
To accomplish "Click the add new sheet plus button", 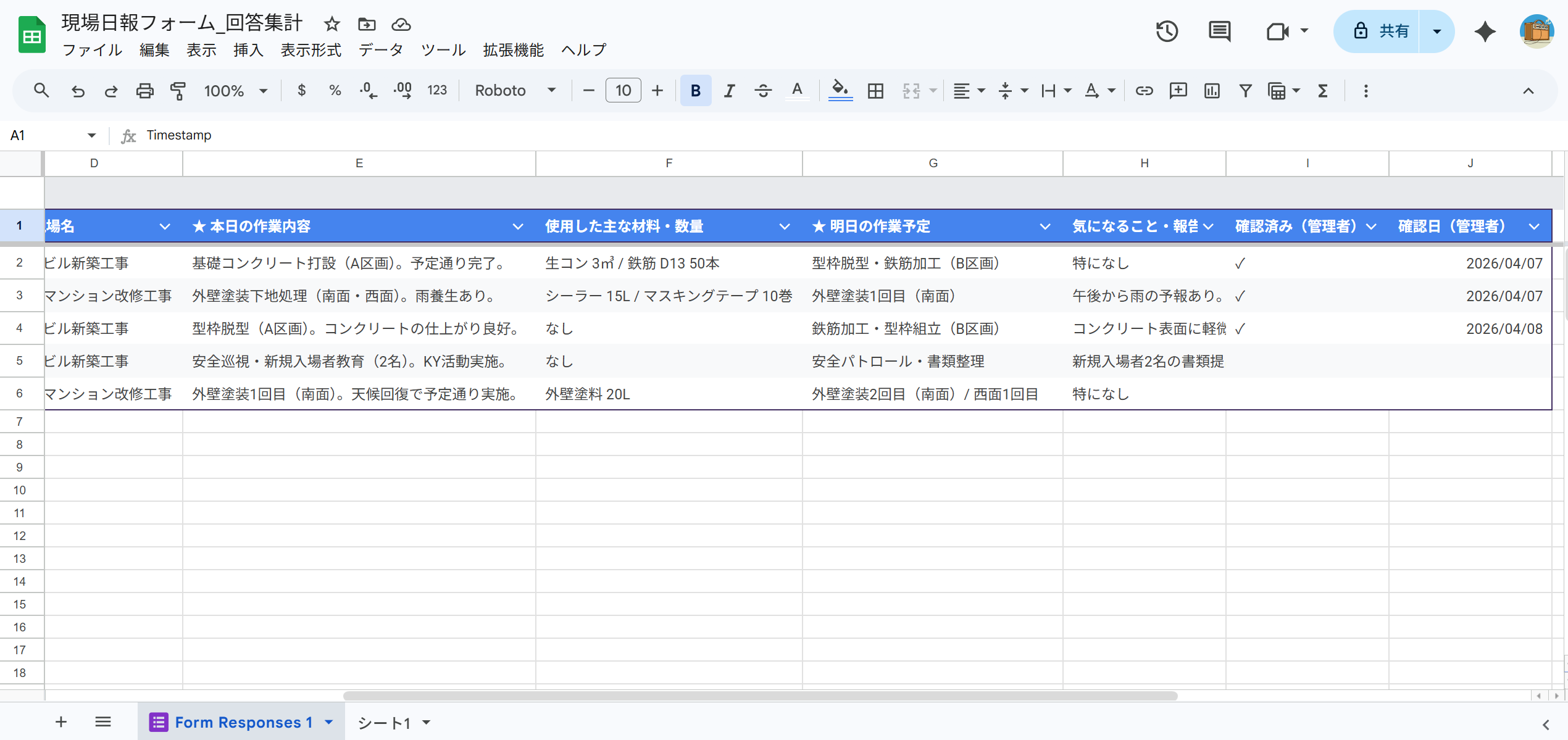I will pyautogui.click(x=60, y=721).
